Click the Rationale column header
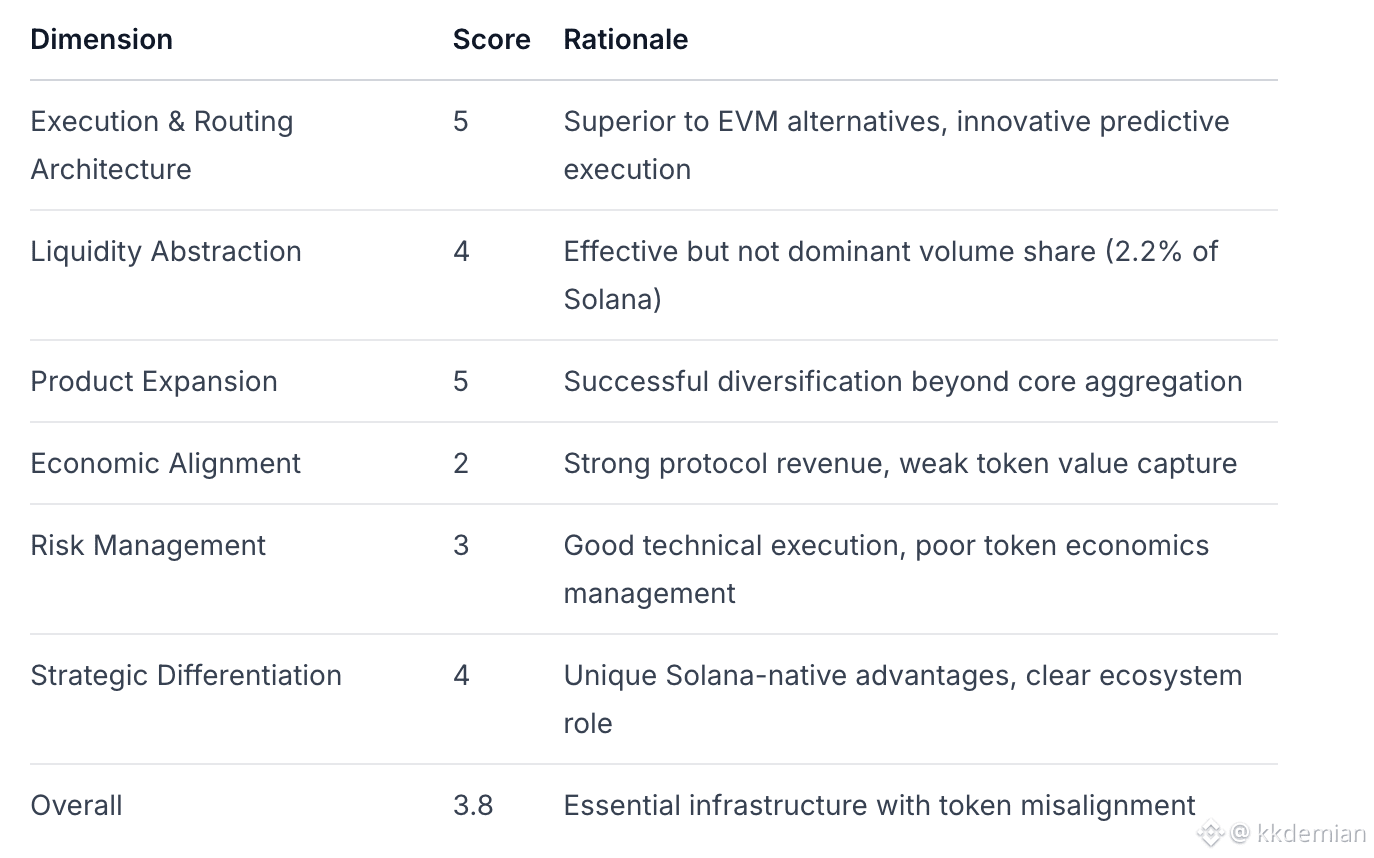The image size is (1374, 858). (625, 39)
